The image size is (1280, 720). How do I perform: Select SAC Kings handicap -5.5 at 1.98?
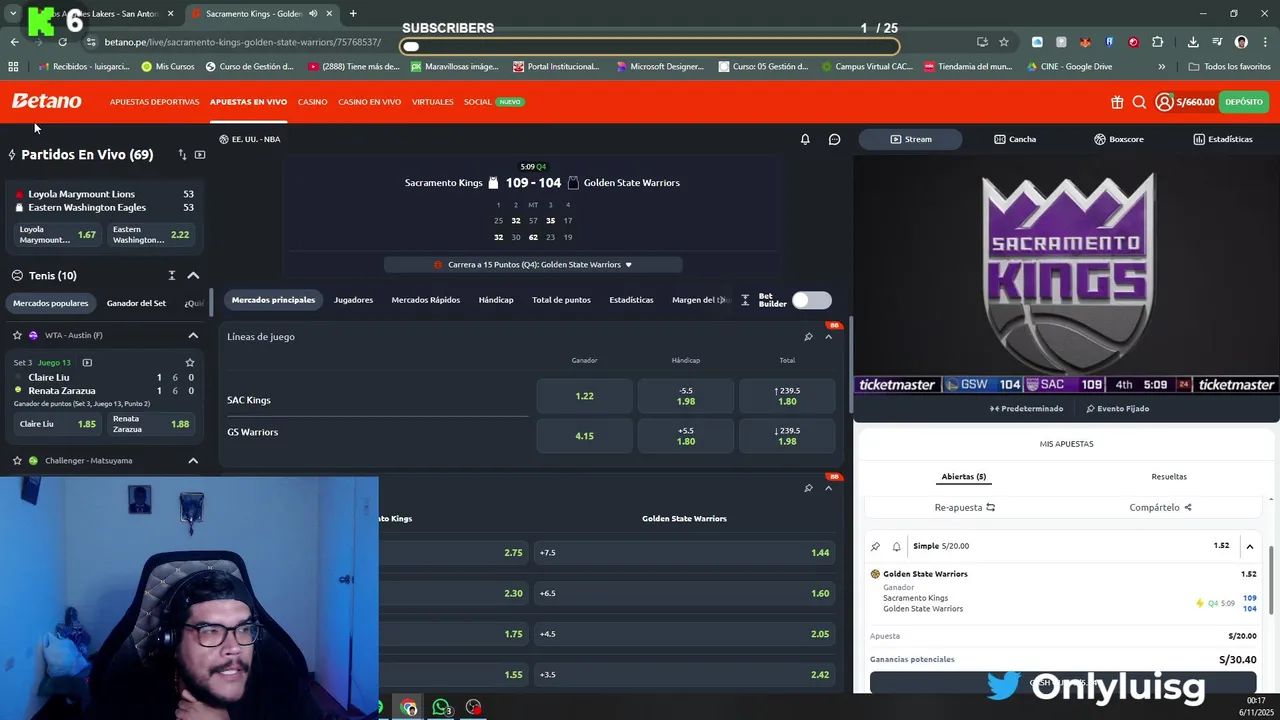(x=686, y=396)
